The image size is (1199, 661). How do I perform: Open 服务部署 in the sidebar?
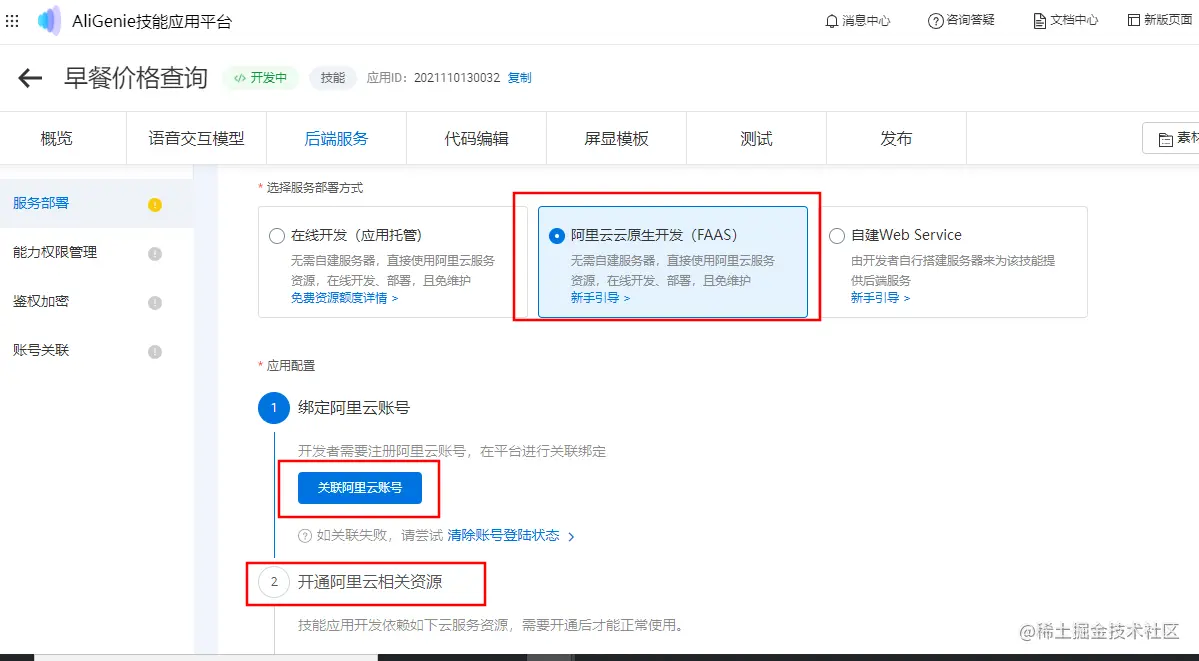tap(96, 204)
